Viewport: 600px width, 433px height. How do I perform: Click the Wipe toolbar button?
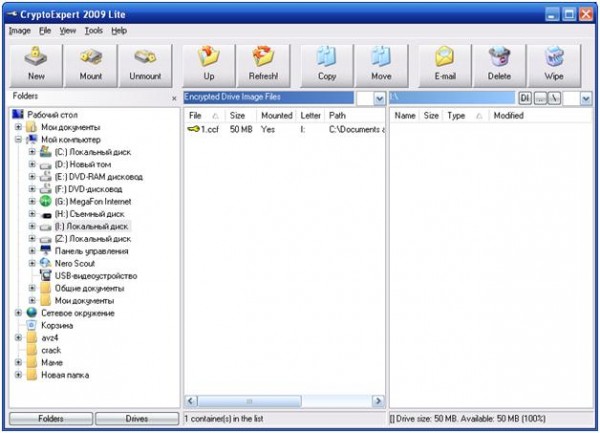[554, 66]
